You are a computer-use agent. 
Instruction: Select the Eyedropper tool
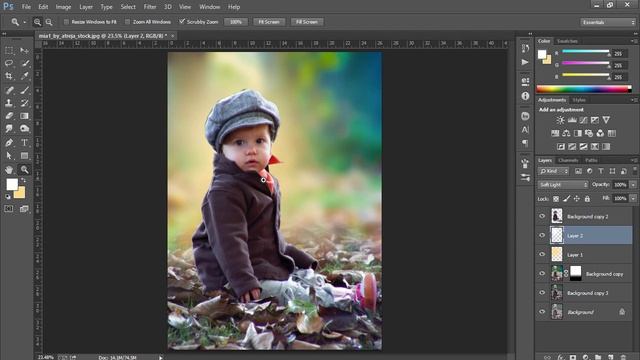[24, 76]
